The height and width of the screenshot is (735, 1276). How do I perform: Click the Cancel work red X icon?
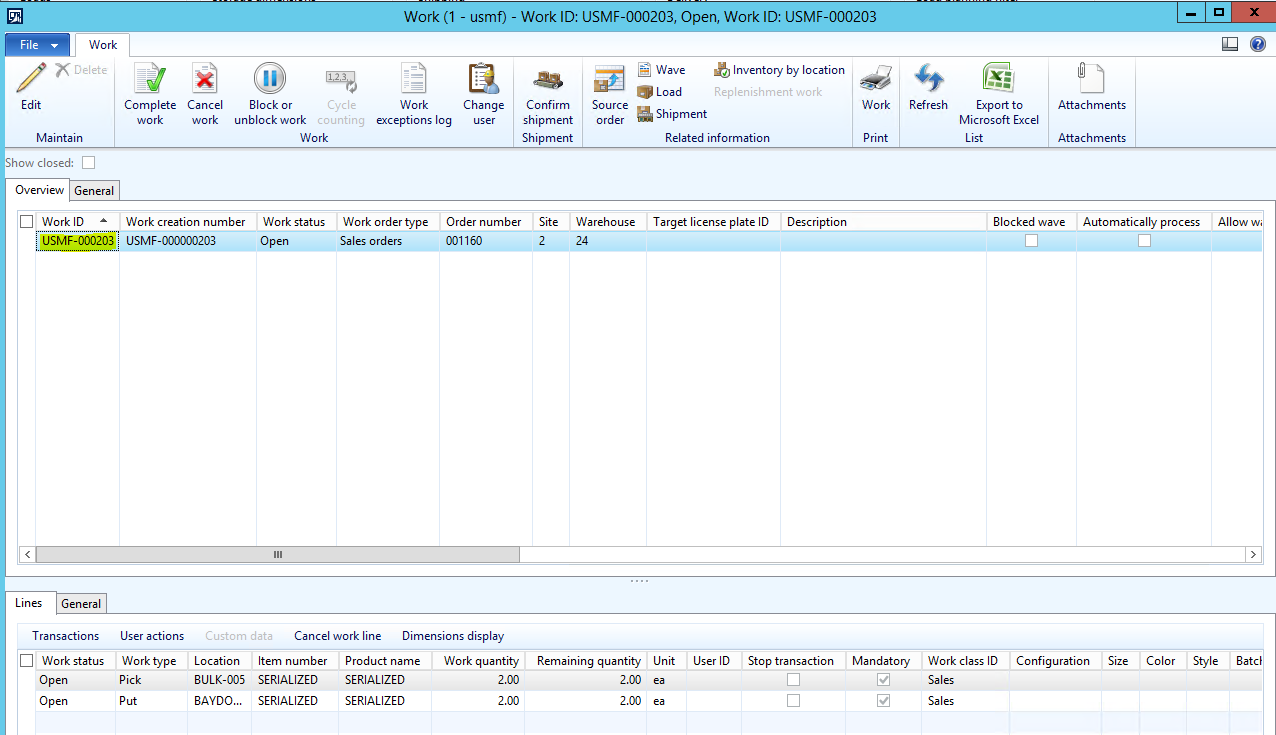click(x=205, y=80)
